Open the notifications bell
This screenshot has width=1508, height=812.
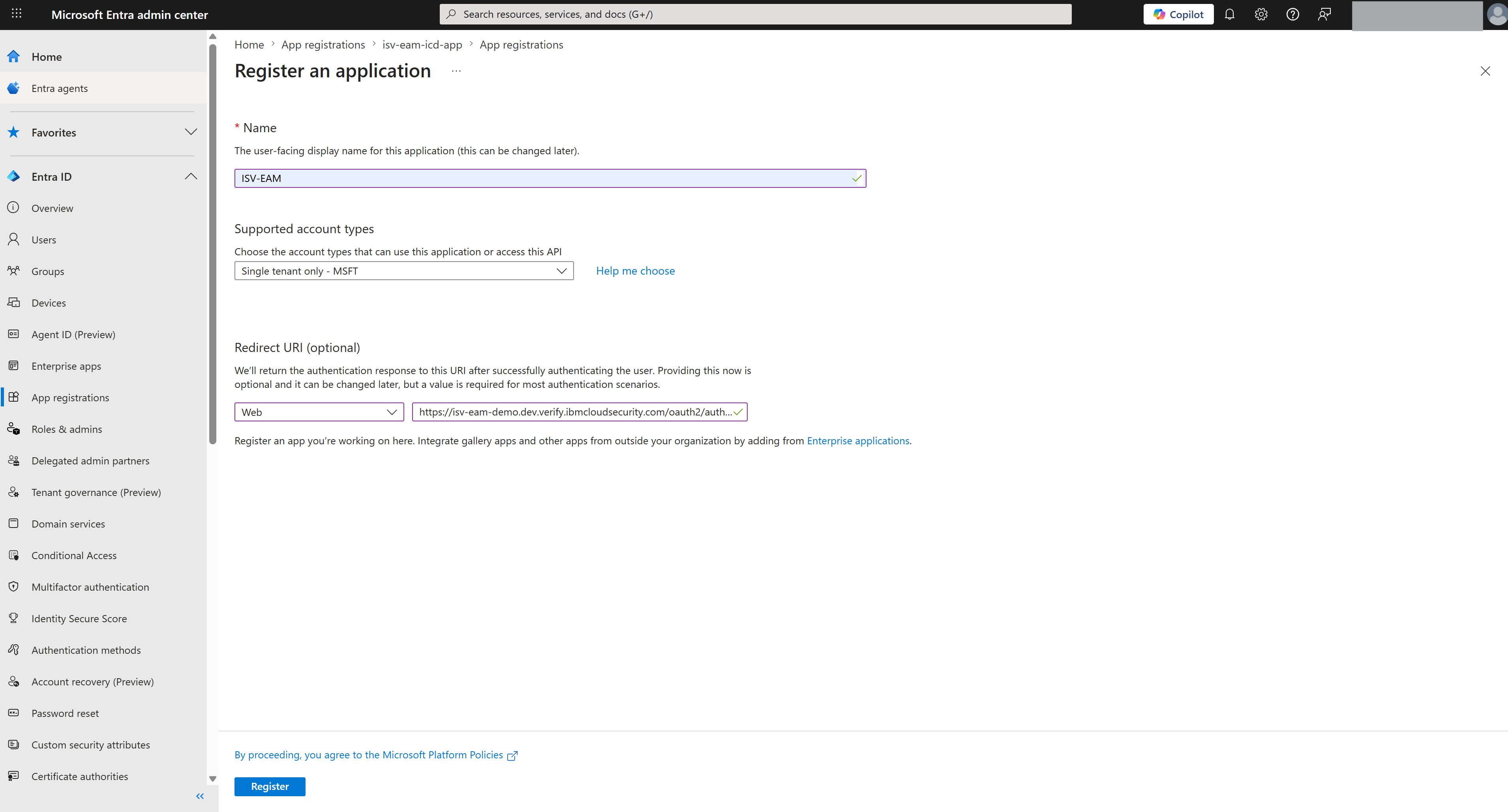click(x=1229, y=14)
